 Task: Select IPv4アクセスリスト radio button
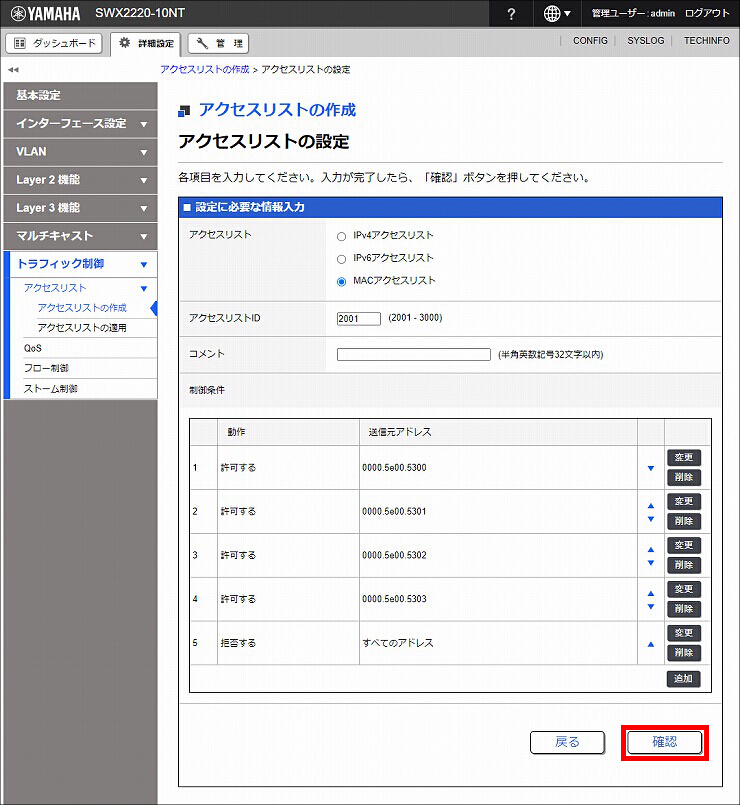(341, 237)
